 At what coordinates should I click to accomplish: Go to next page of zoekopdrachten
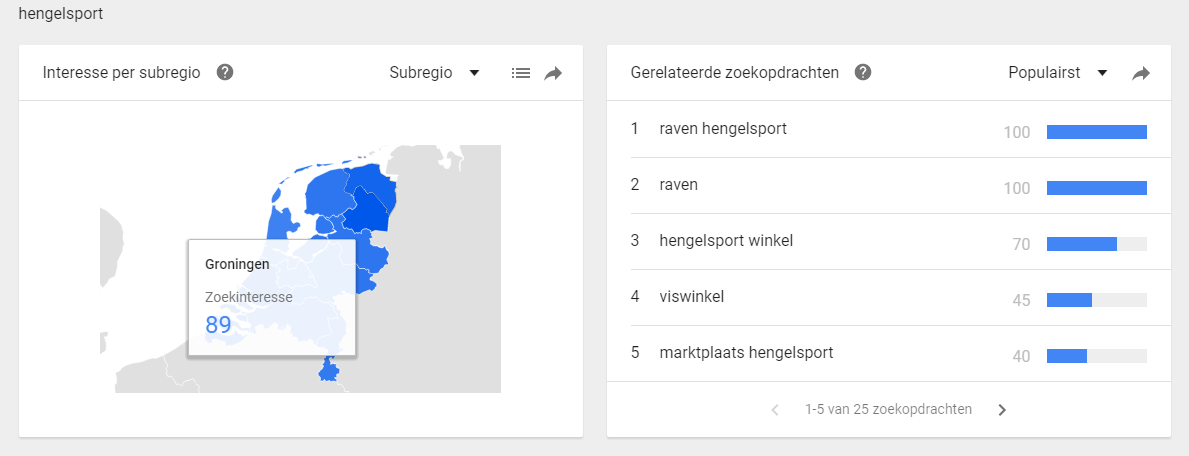pyautogui.click(x=1002, y=409)
